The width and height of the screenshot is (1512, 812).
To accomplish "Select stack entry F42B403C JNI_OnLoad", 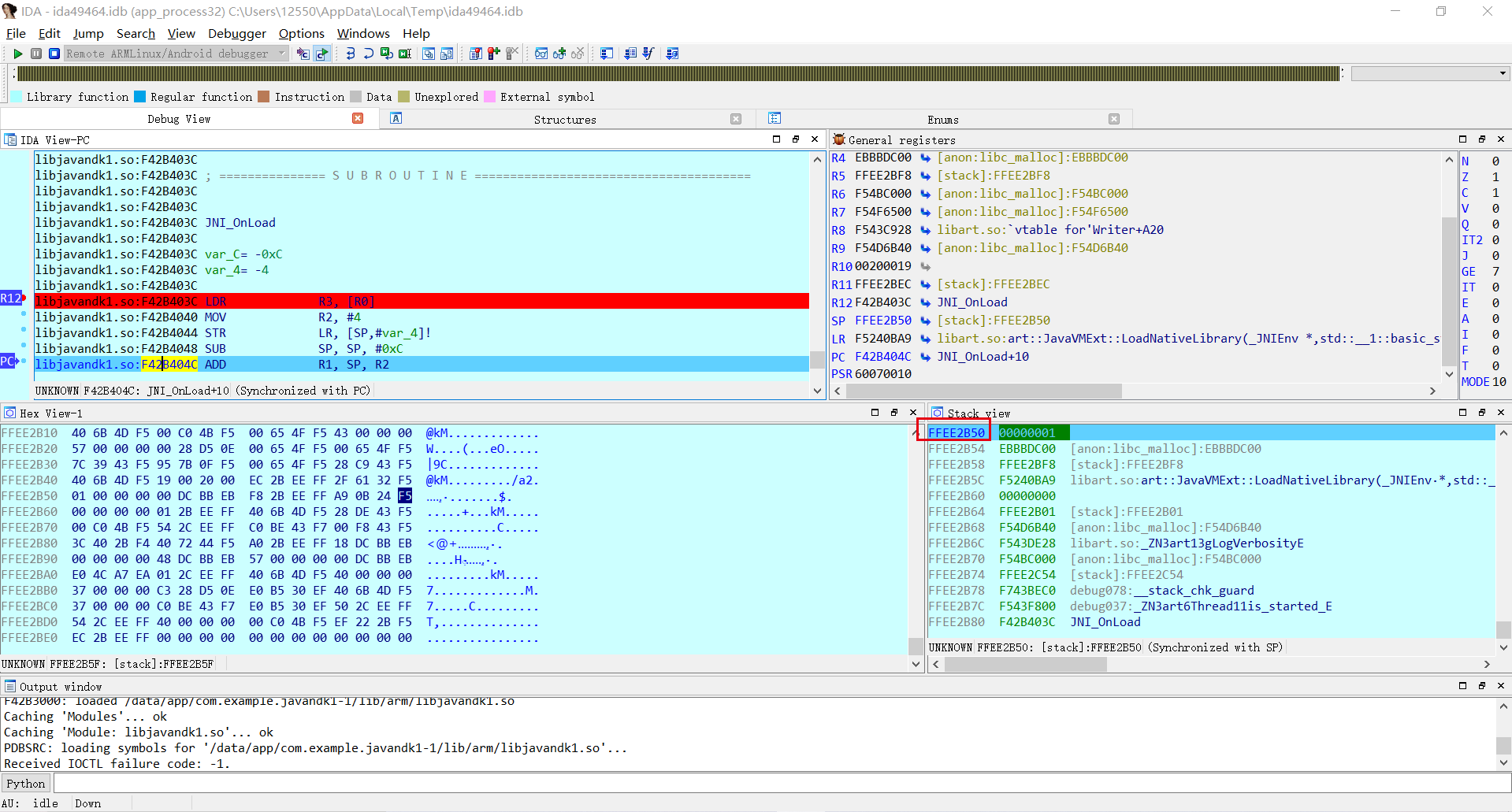I will click(x=1211, y=622).
